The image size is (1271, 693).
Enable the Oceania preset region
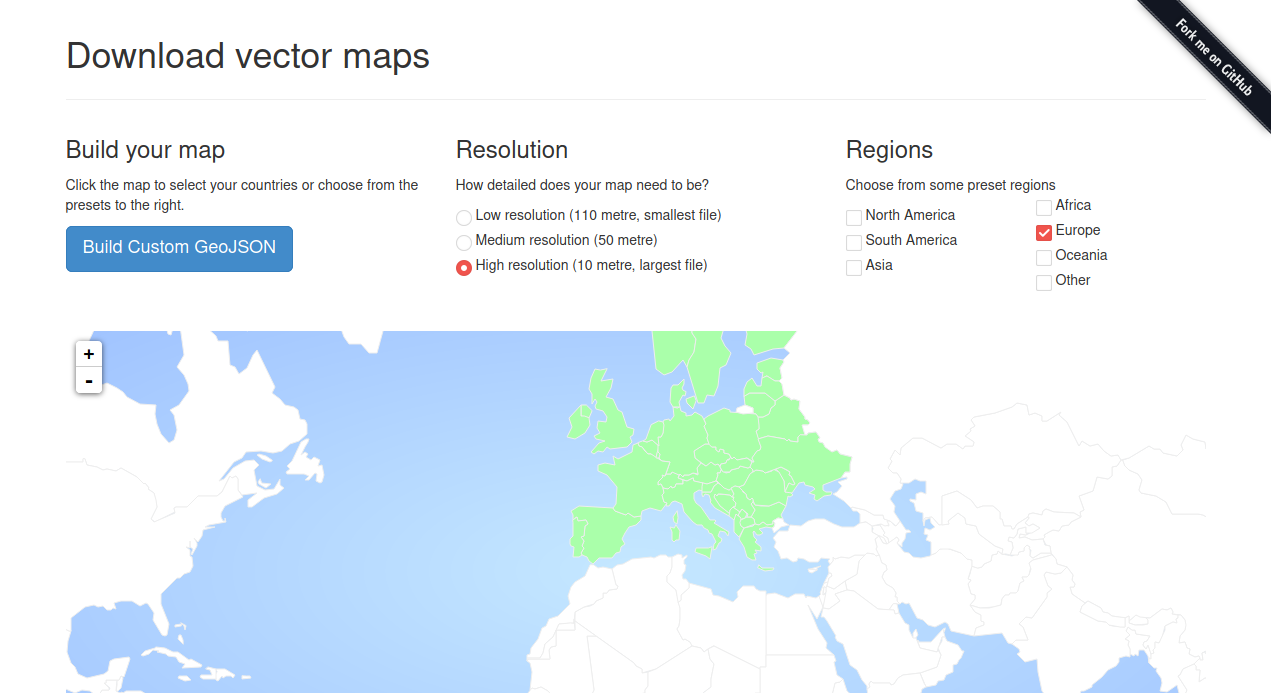1044,257
